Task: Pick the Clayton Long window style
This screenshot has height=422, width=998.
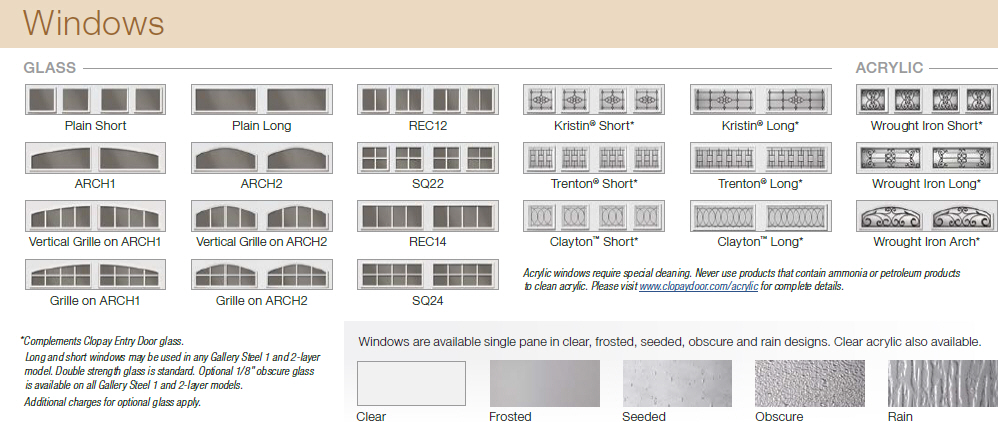Action: (762, 217)
